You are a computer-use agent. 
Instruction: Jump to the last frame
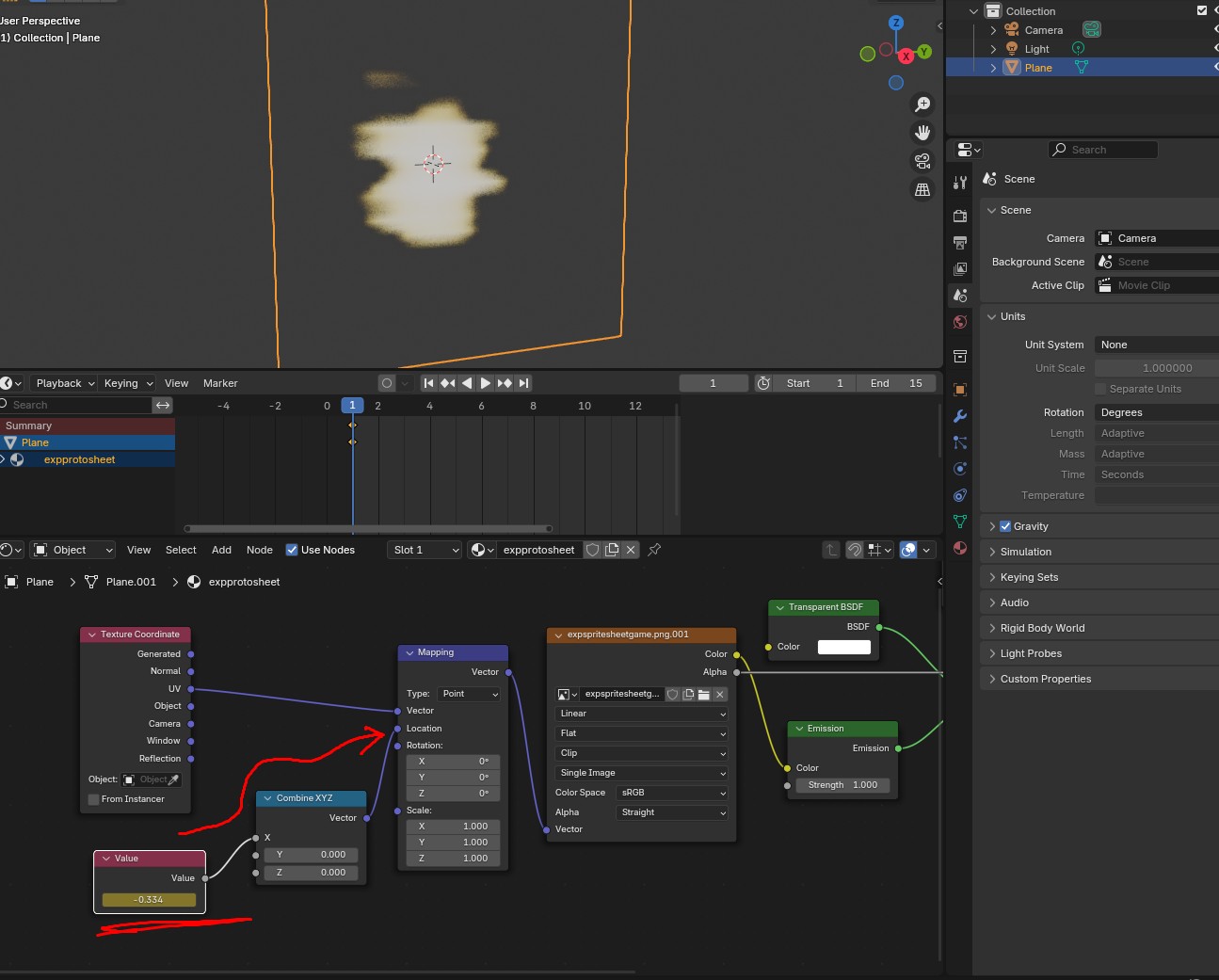pos(524,383)
